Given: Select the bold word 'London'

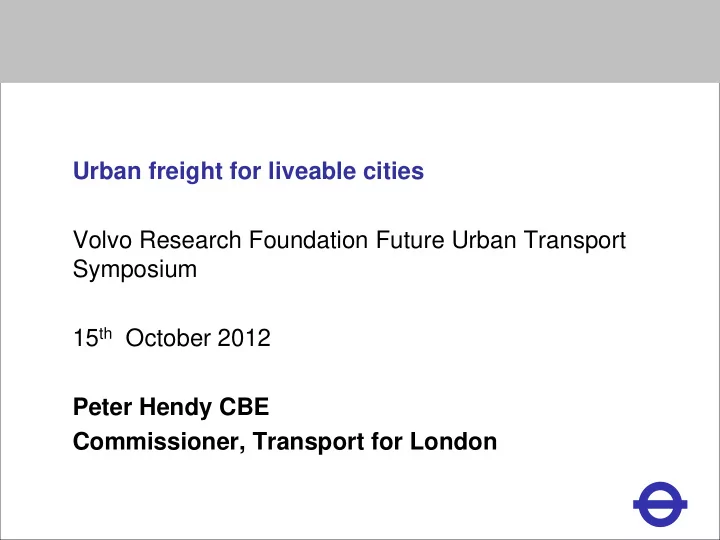Looking at the screenshot, I should (453, 441).
